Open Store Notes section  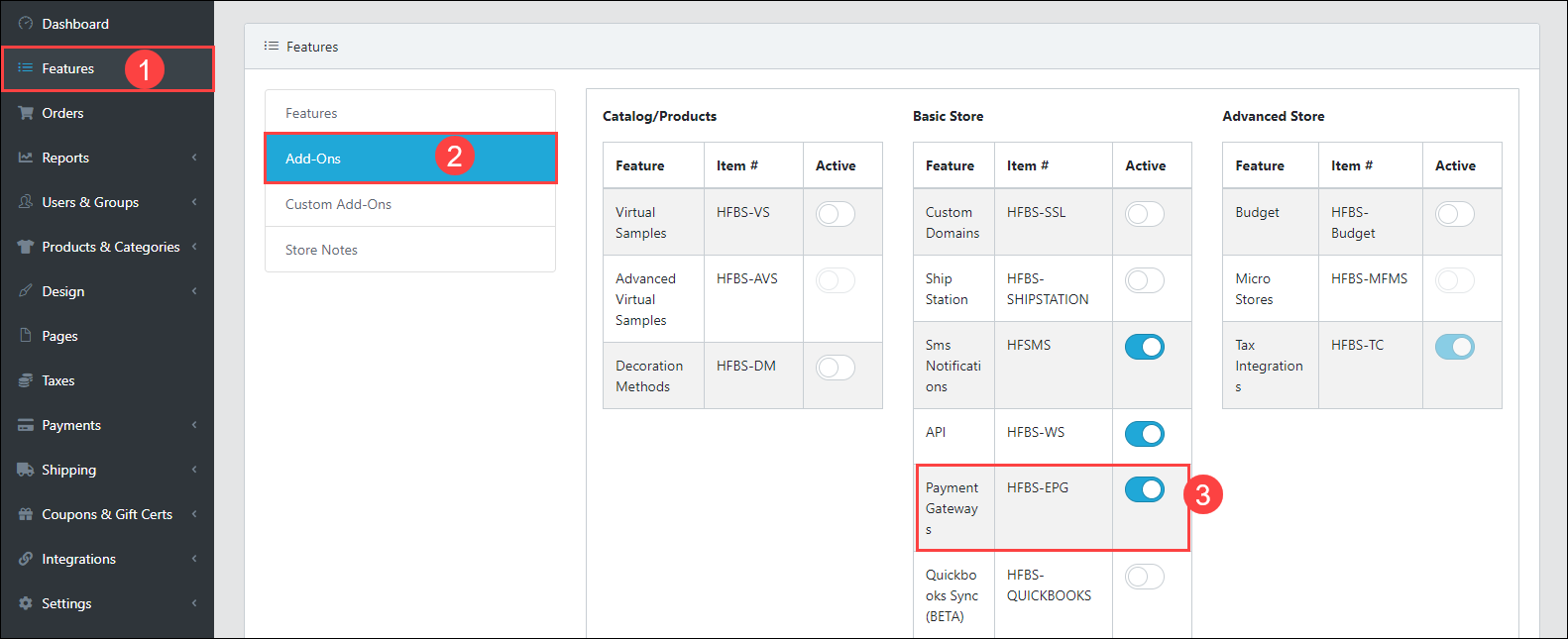click(321, 250)
